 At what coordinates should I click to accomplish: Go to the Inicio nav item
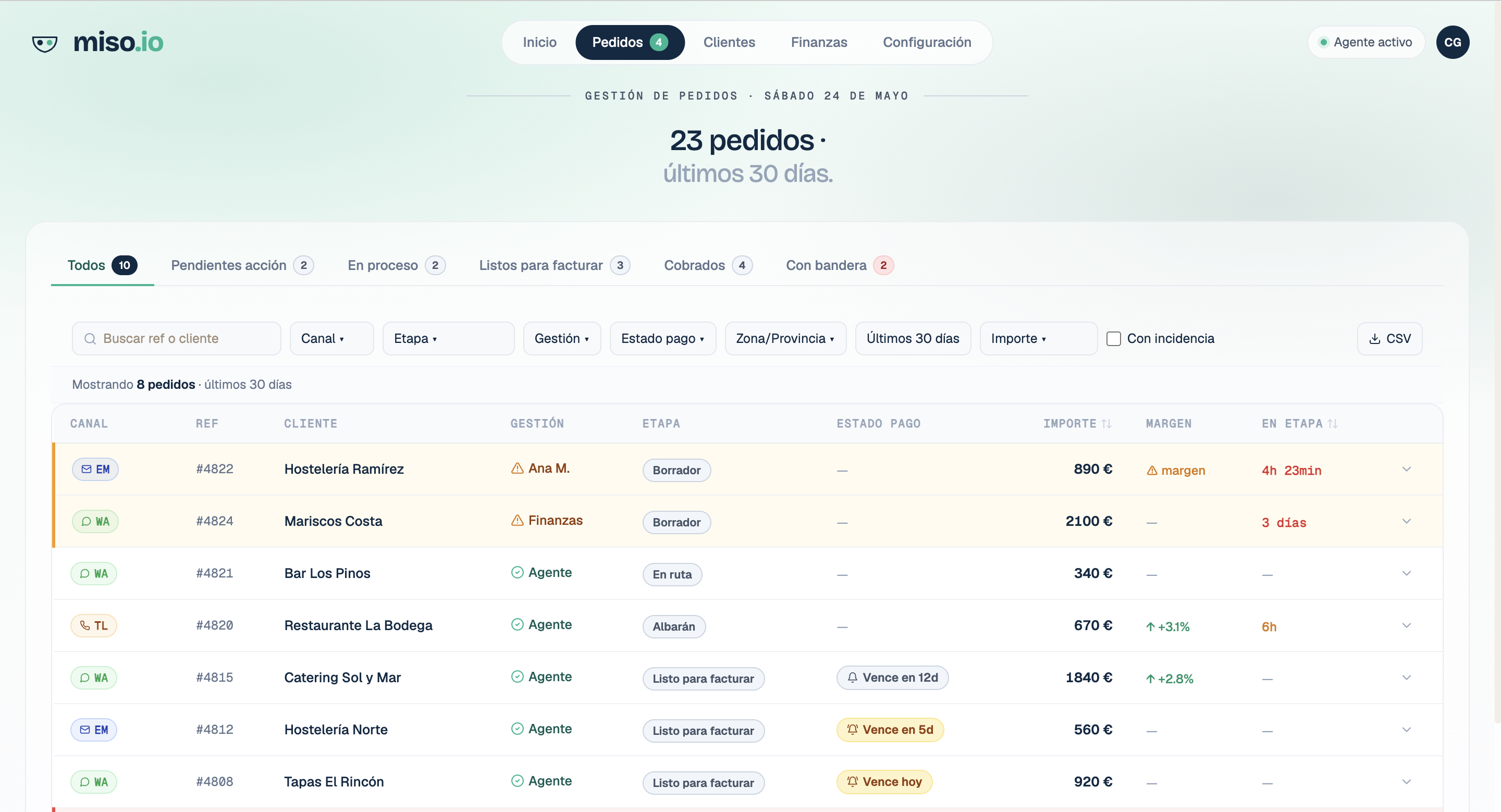click(539, 42)
